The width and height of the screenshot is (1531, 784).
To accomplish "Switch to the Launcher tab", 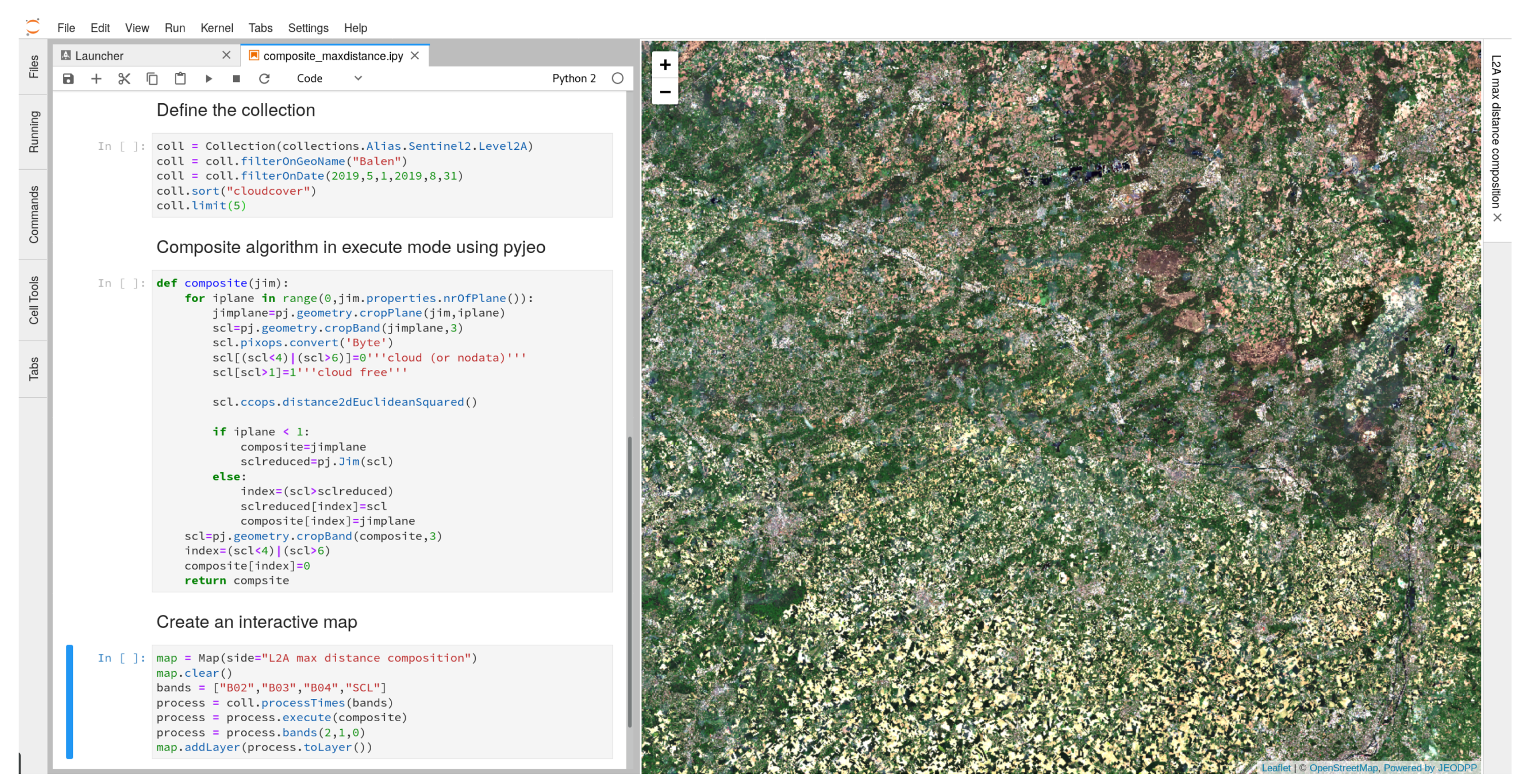I will click(99, 56).
